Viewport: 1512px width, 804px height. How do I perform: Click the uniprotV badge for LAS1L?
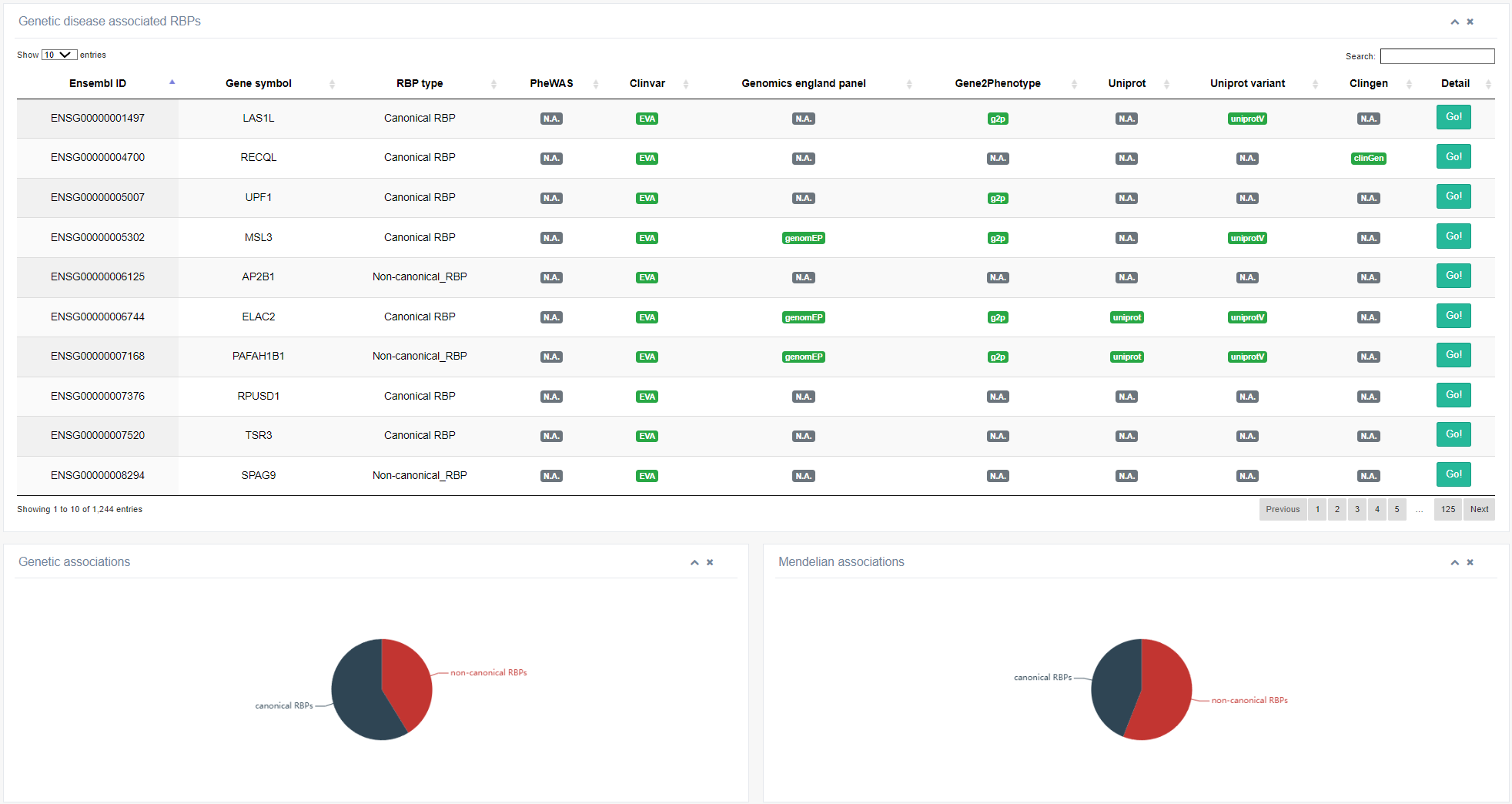(1247, 119)
